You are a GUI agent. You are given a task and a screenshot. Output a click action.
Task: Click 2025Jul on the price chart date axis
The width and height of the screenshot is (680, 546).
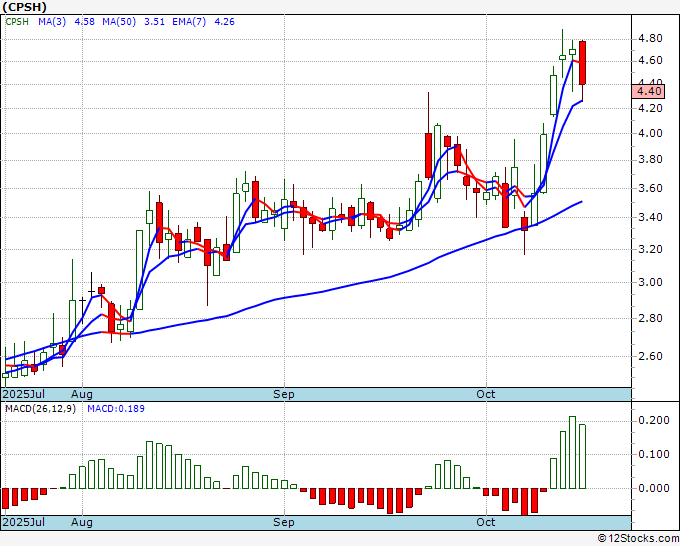point(23,394)
